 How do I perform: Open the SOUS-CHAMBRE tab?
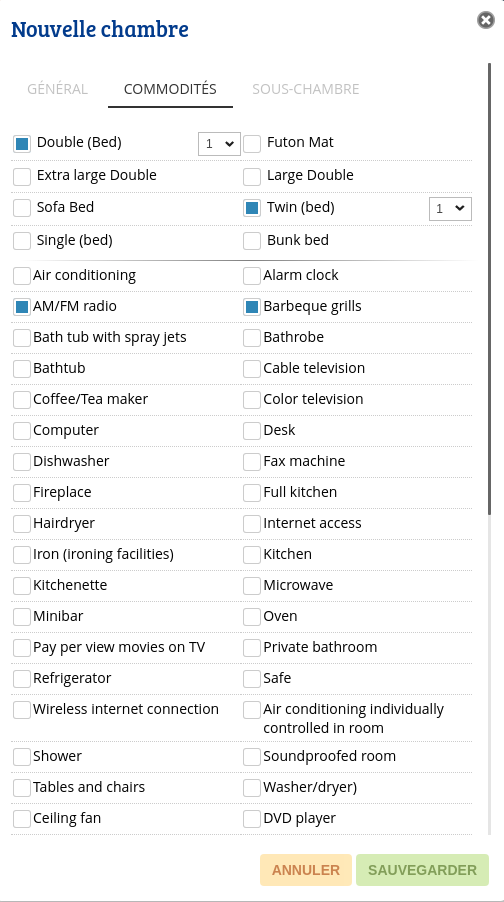(306, 89)
